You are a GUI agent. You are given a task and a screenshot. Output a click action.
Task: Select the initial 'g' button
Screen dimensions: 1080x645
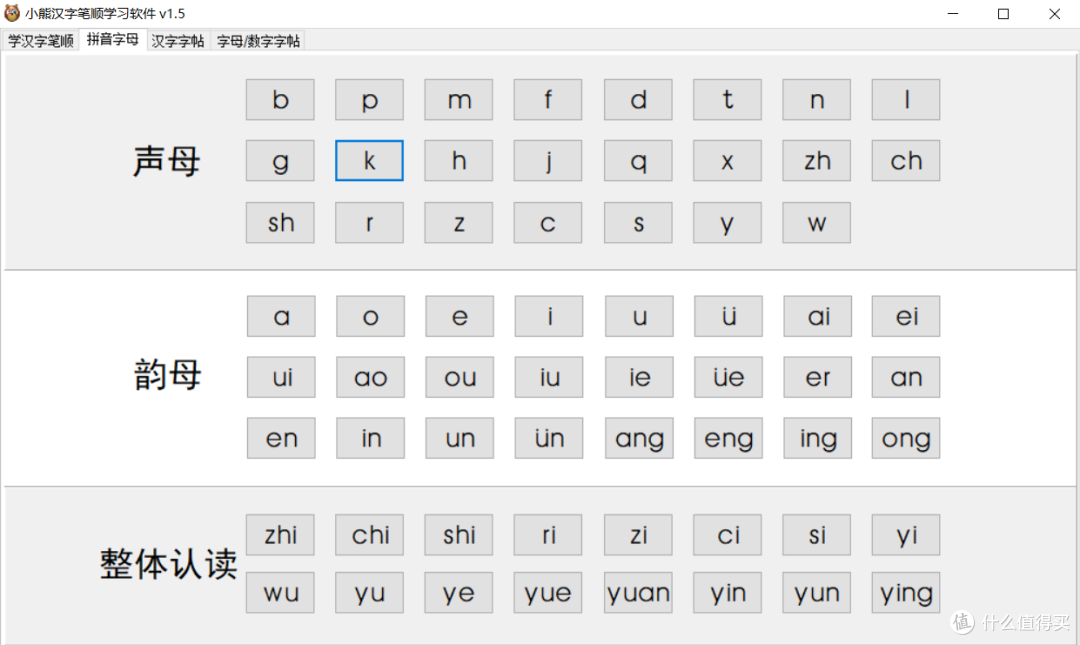(280, 161)
